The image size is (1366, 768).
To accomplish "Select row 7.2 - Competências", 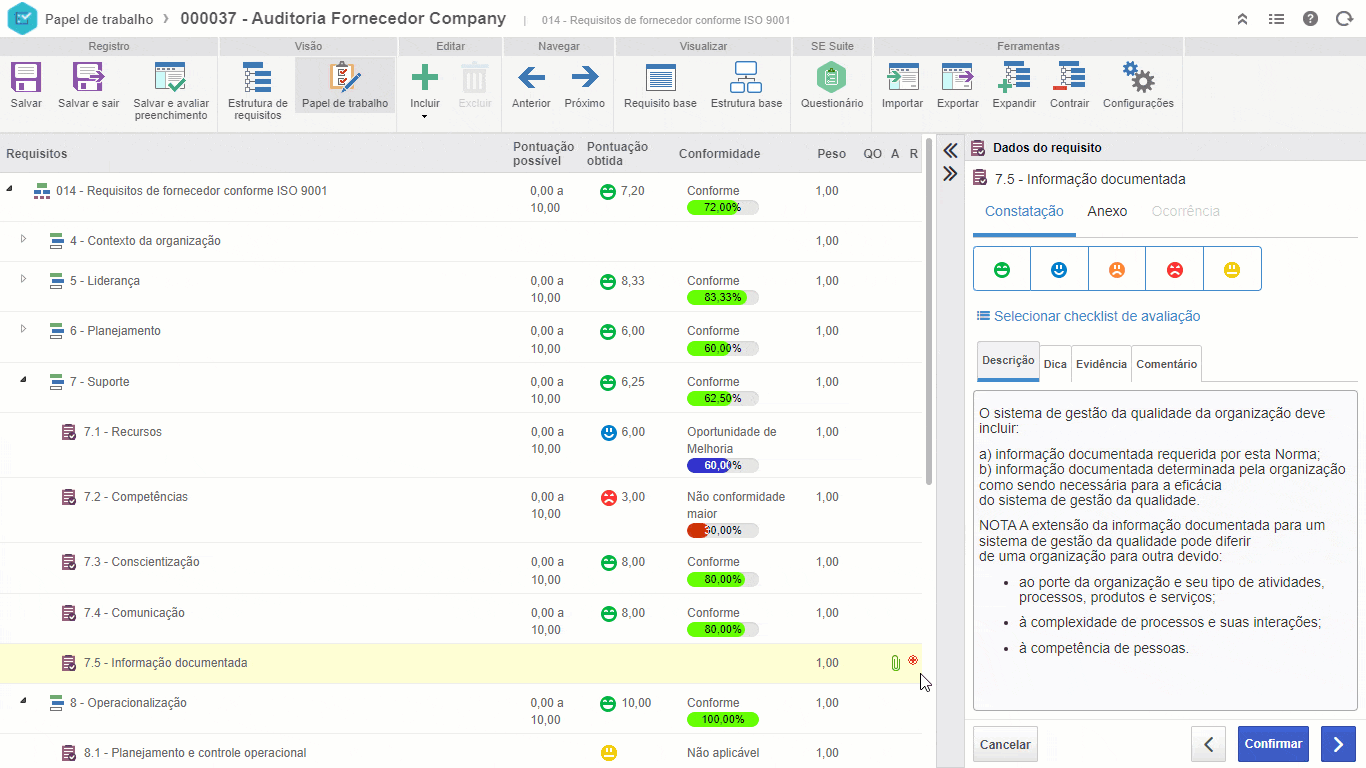I will [460, 510].
